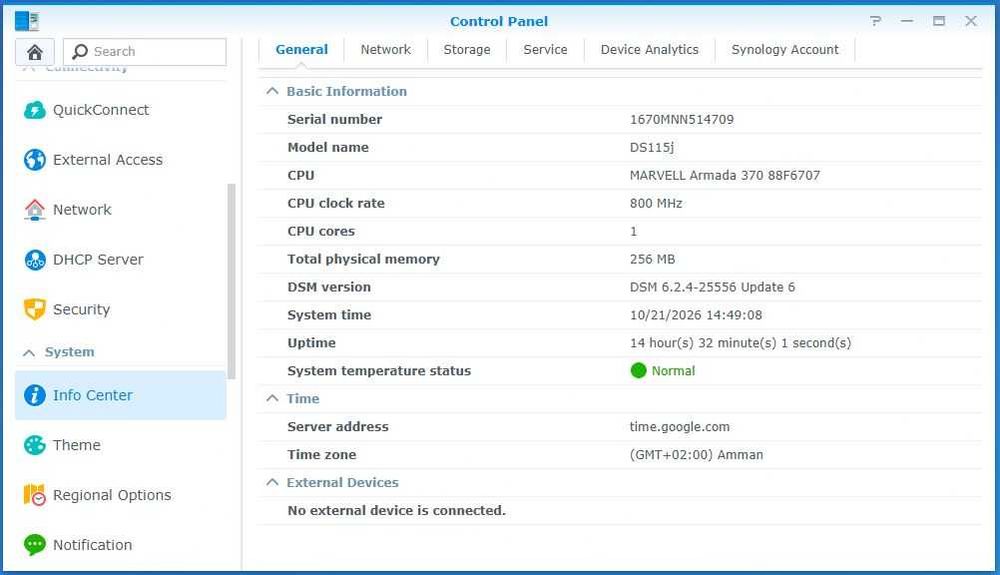Select External Access label in sidebar
This screenshot has height=575, width=1000.
[x=108, y=160]
